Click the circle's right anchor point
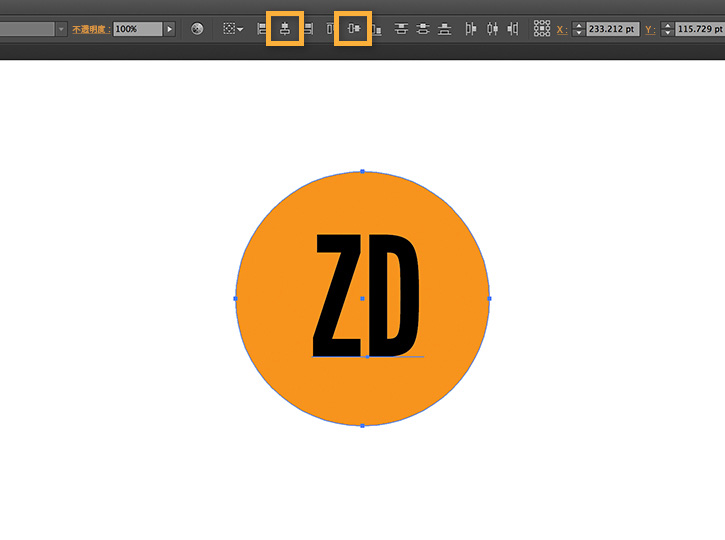This screenshot has width=725, height=540. coord(490,299)
